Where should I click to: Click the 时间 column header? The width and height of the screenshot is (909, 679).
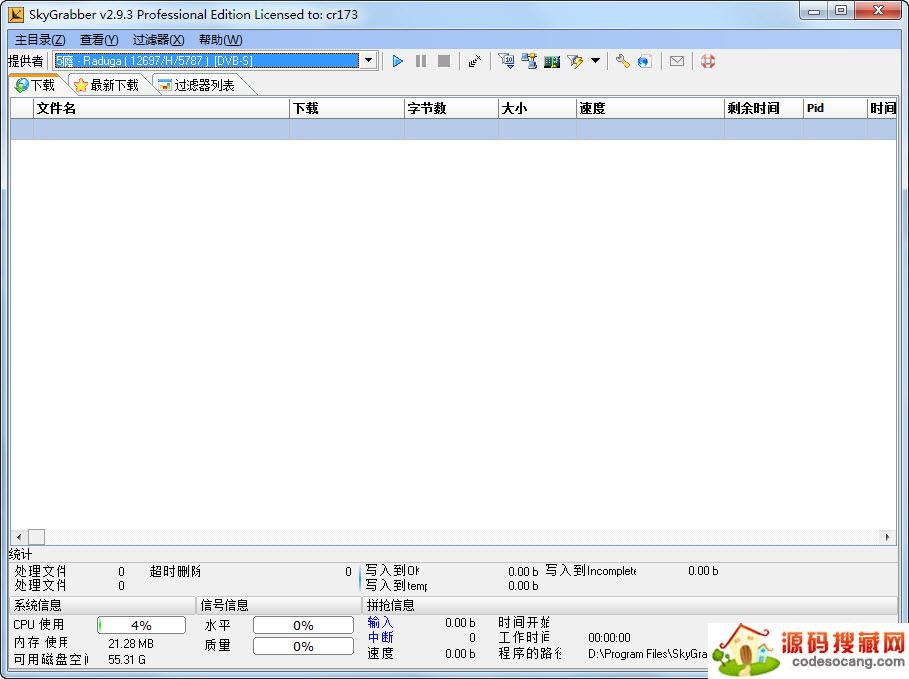click(882, 108)
